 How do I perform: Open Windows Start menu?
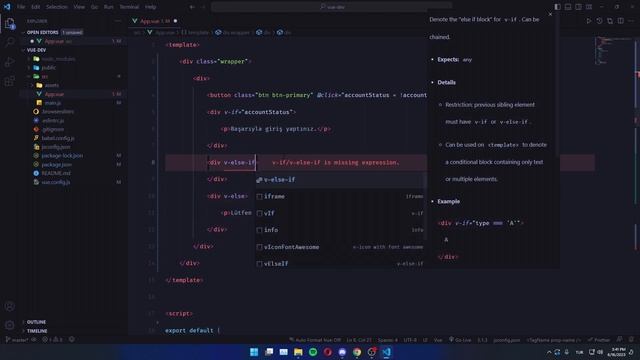click(x=254, y=352)
